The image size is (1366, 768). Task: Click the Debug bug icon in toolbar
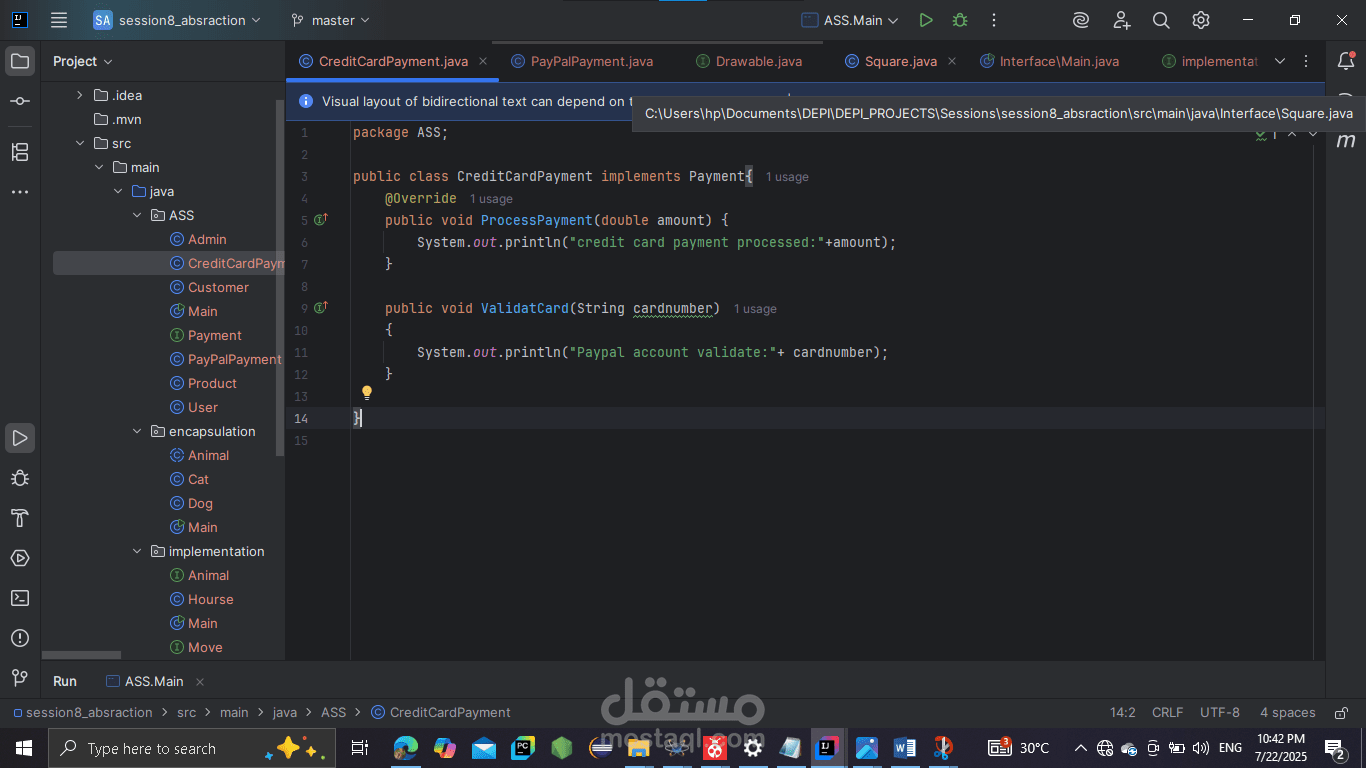(960, 20)
